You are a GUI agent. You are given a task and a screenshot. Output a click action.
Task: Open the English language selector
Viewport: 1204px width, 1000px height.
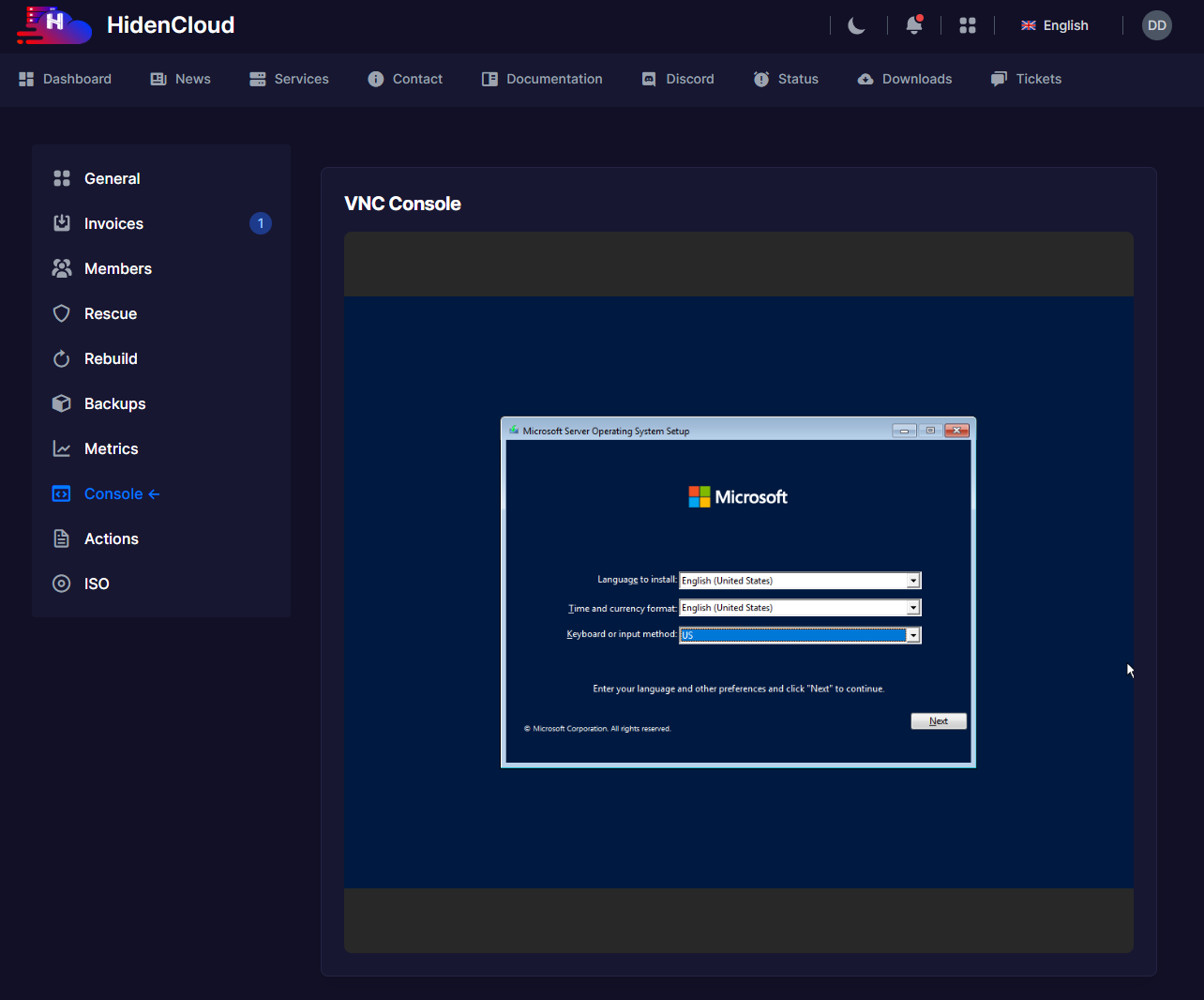point(1055,25)
